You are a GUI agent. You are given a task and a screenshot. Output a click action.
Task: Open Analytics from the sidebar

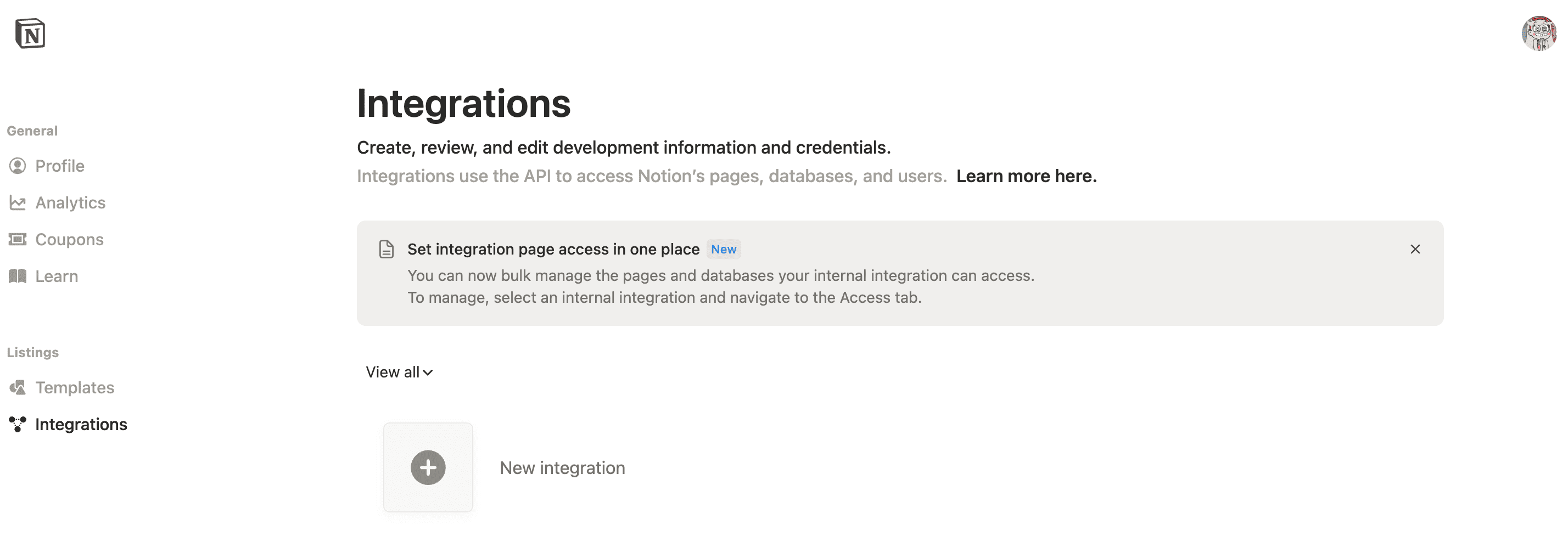pyautogui.click(x=70, y=202)
